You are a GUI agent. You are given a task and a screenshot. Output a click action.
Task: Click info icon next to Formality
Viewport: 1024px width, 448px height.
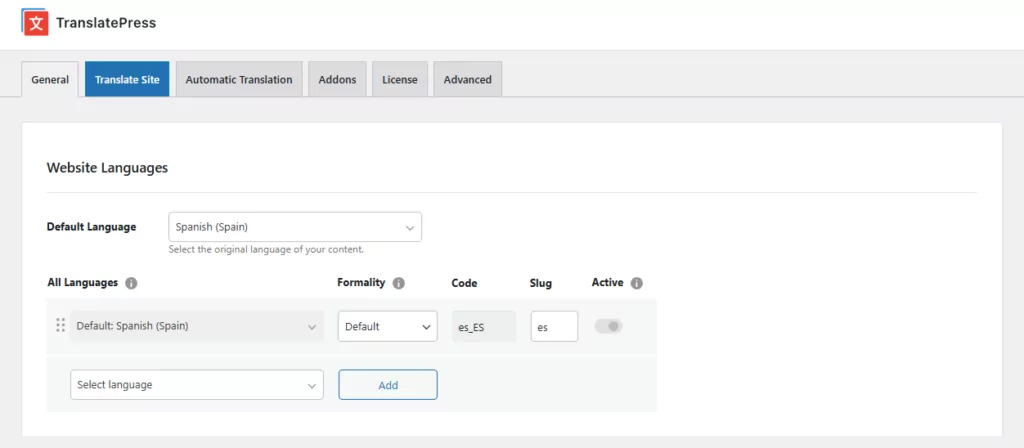click(x=399, y=283)
